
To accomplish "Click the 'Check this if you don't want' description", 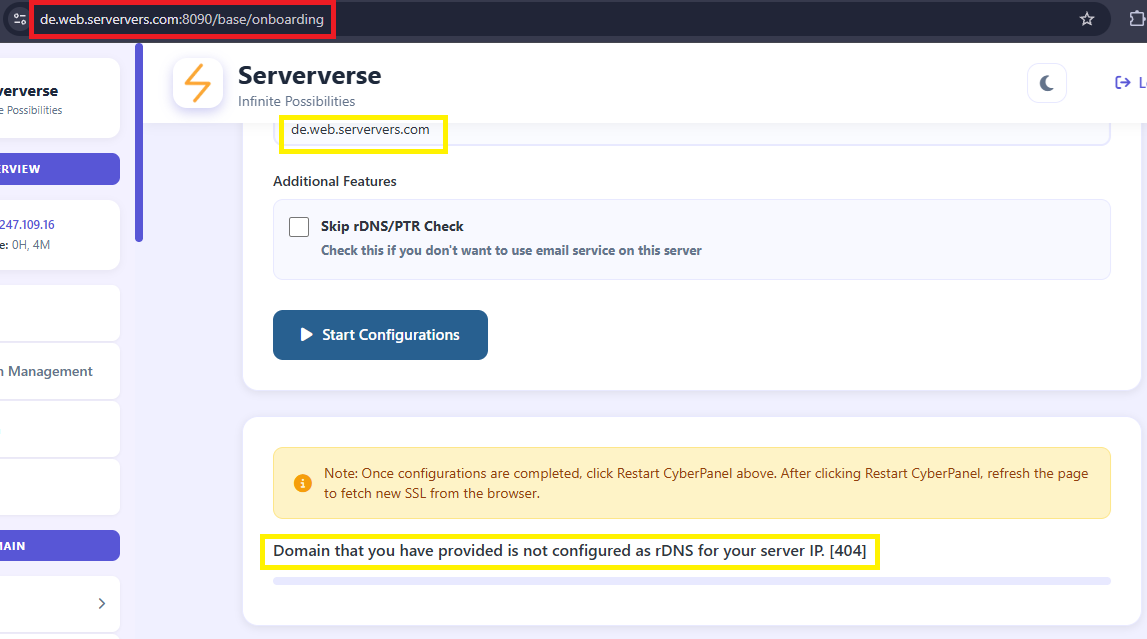I will click(x=511, y=251).
